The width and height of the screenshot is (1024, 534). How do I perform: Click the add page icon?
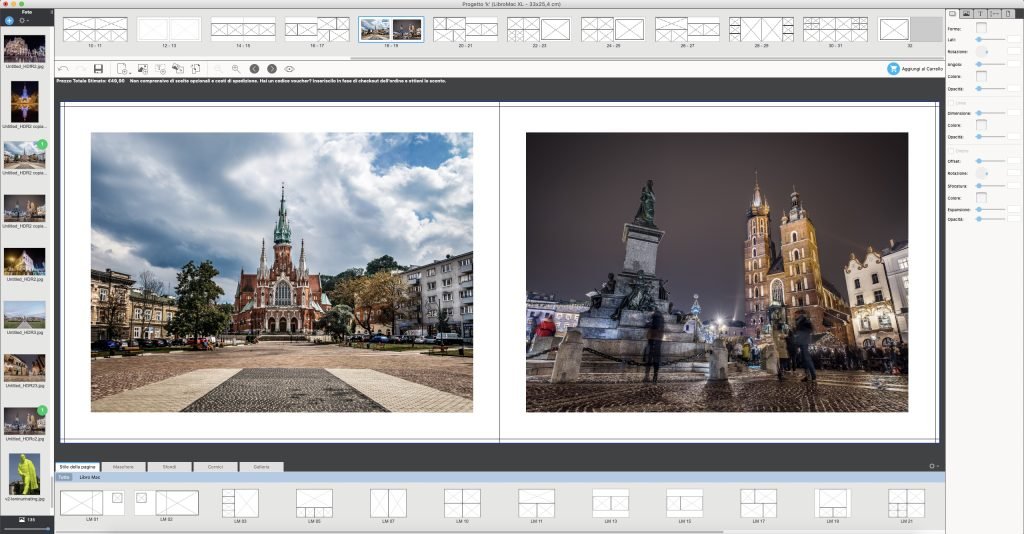(x=122, y=69)
